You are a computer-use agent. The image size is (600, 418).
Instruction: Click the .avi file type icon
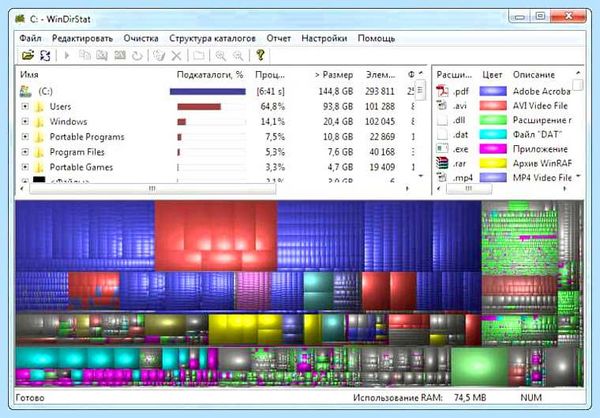click(x=442, y=106)
